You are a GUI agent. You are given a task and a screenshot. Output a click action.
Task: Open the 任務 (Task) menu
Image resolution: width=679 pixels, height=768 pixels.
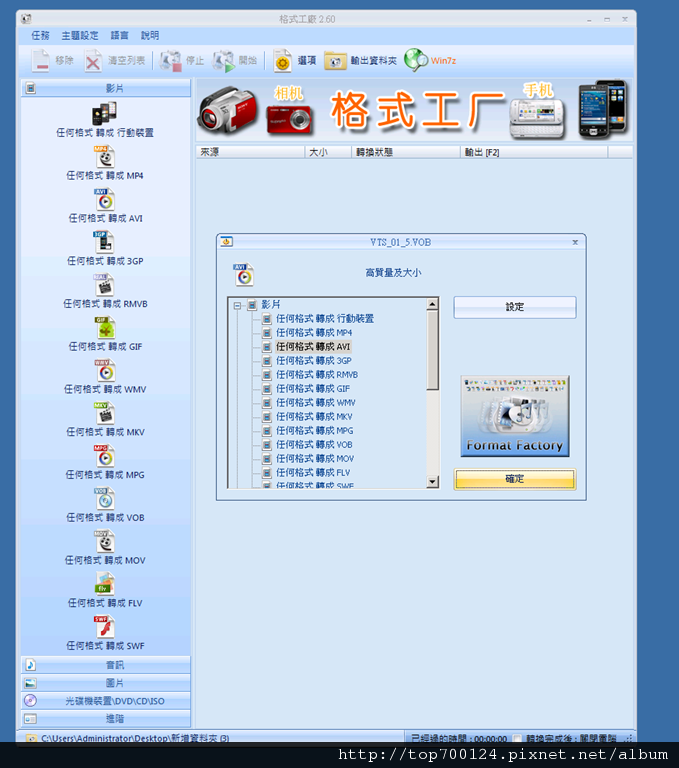pos(41,35)
